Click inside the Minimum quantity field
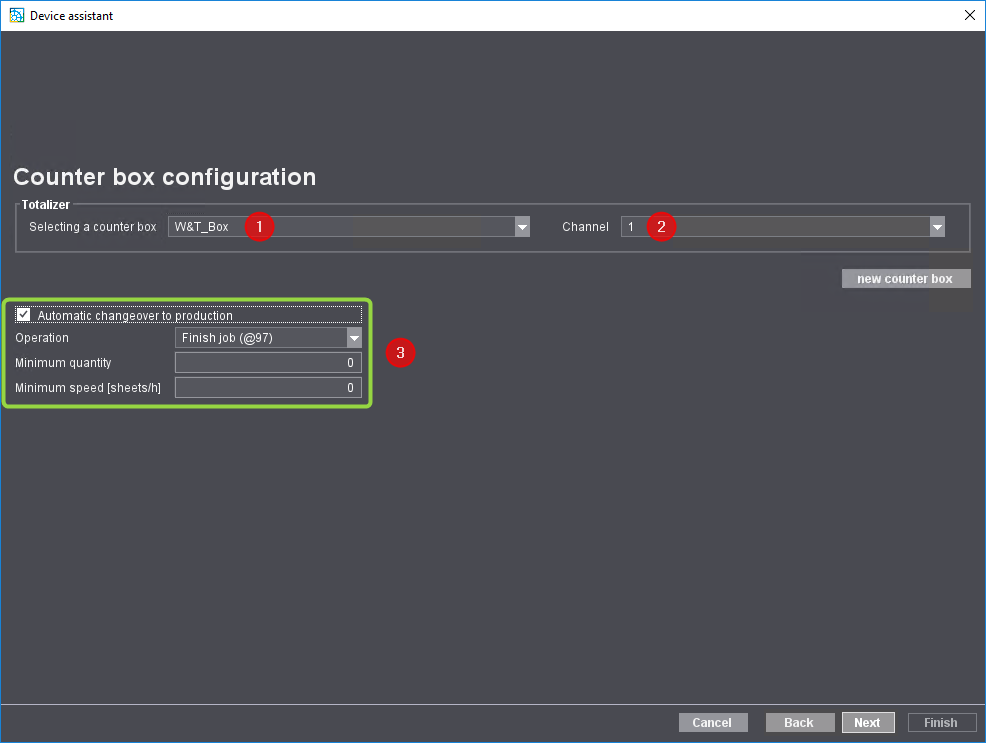This screenshot has height=743, width=986. pos(268,362)
